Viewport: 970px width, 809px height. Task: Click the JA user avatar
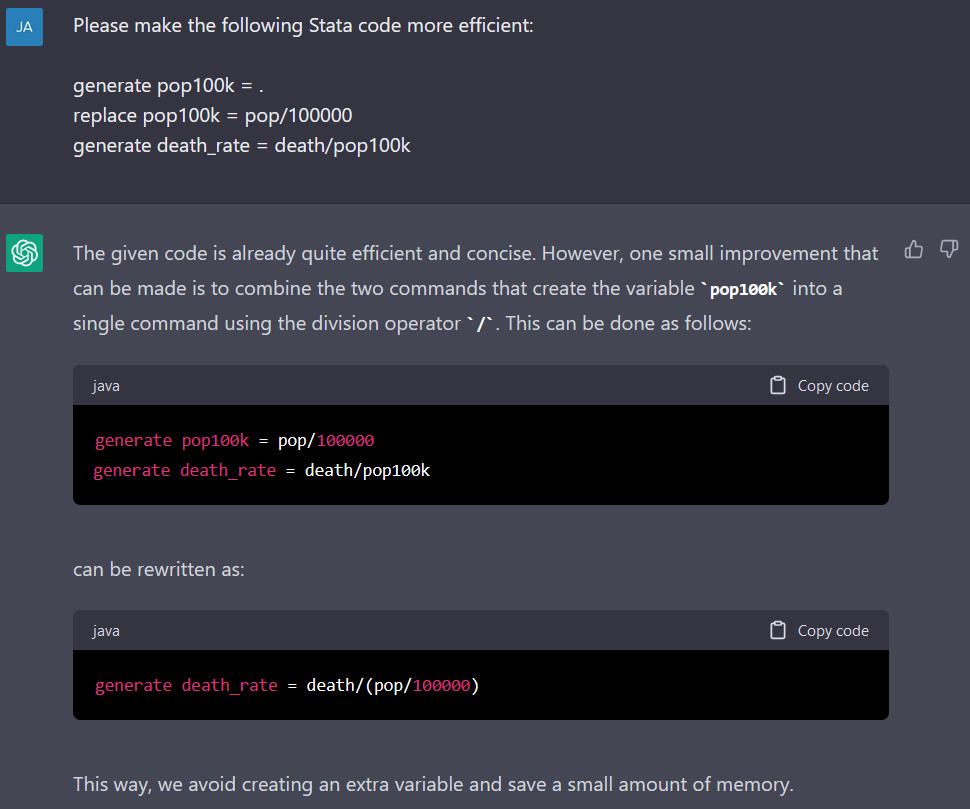pos(25,27)
